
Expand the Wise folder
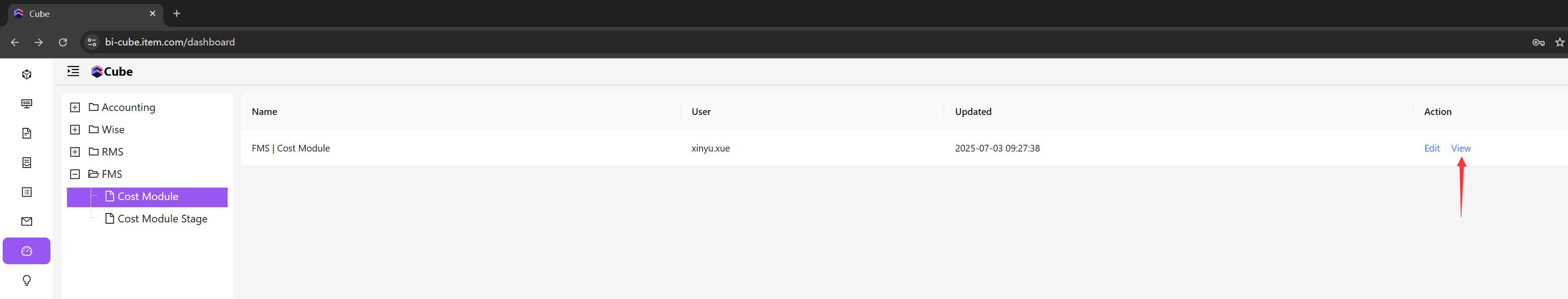point(75,129)
